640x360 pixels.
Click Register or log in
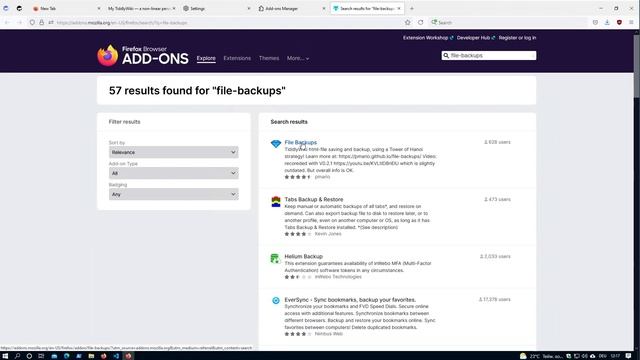pyautogui.click(x=517, y=38)
